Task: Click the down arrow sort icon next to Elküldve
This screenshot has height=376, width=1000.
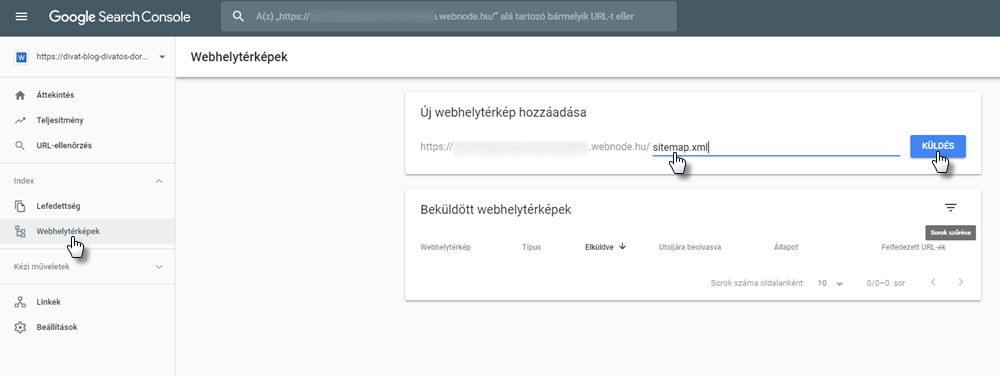Action: click(622, 247)
